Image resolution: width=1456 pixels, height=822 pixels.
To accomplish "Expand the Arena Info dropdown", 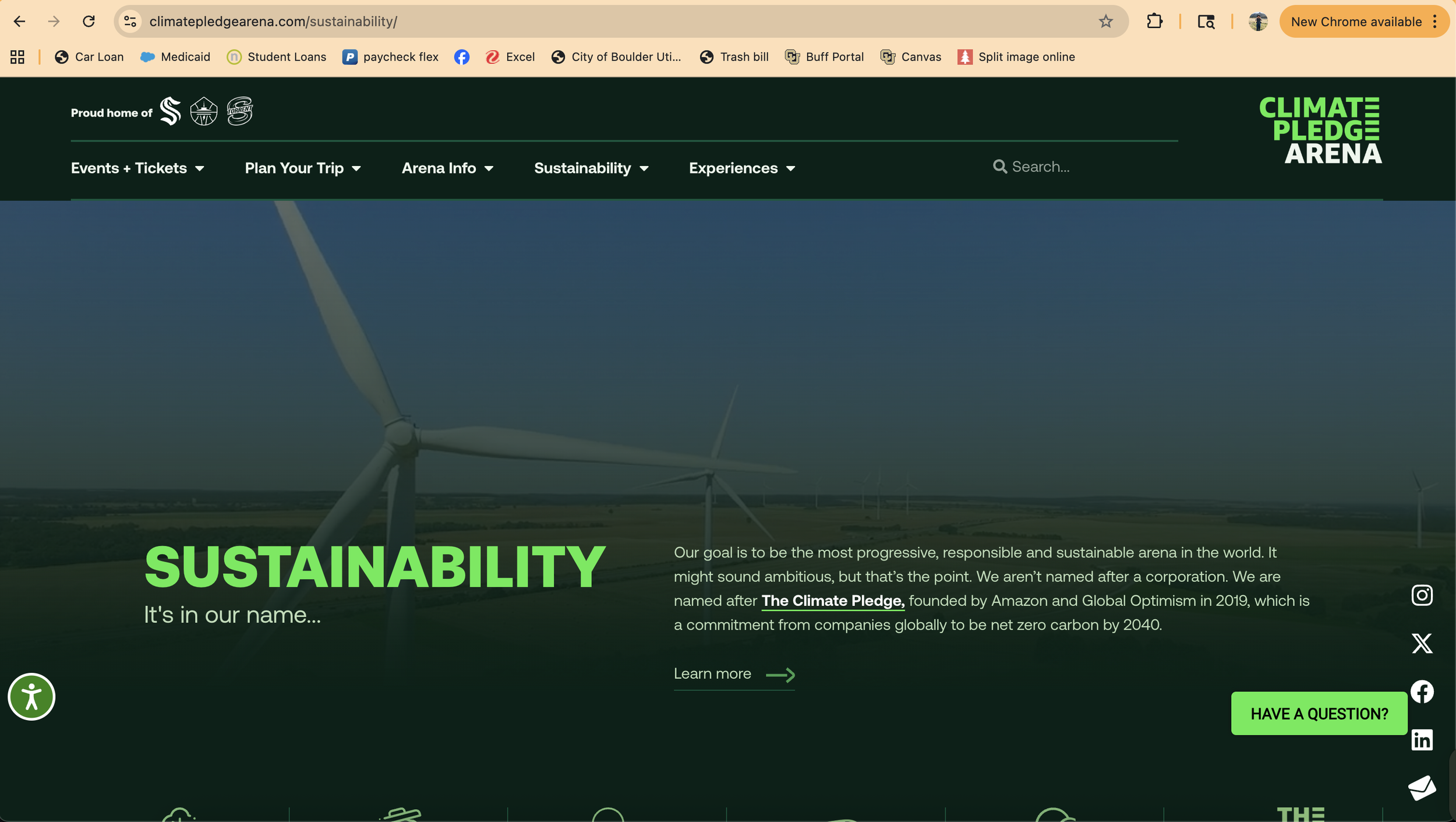I will pyautogui.click(x=447, y=168).
